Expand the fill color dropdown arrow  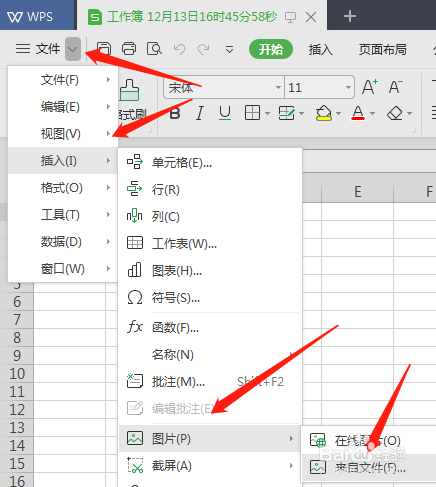[338, 114]
